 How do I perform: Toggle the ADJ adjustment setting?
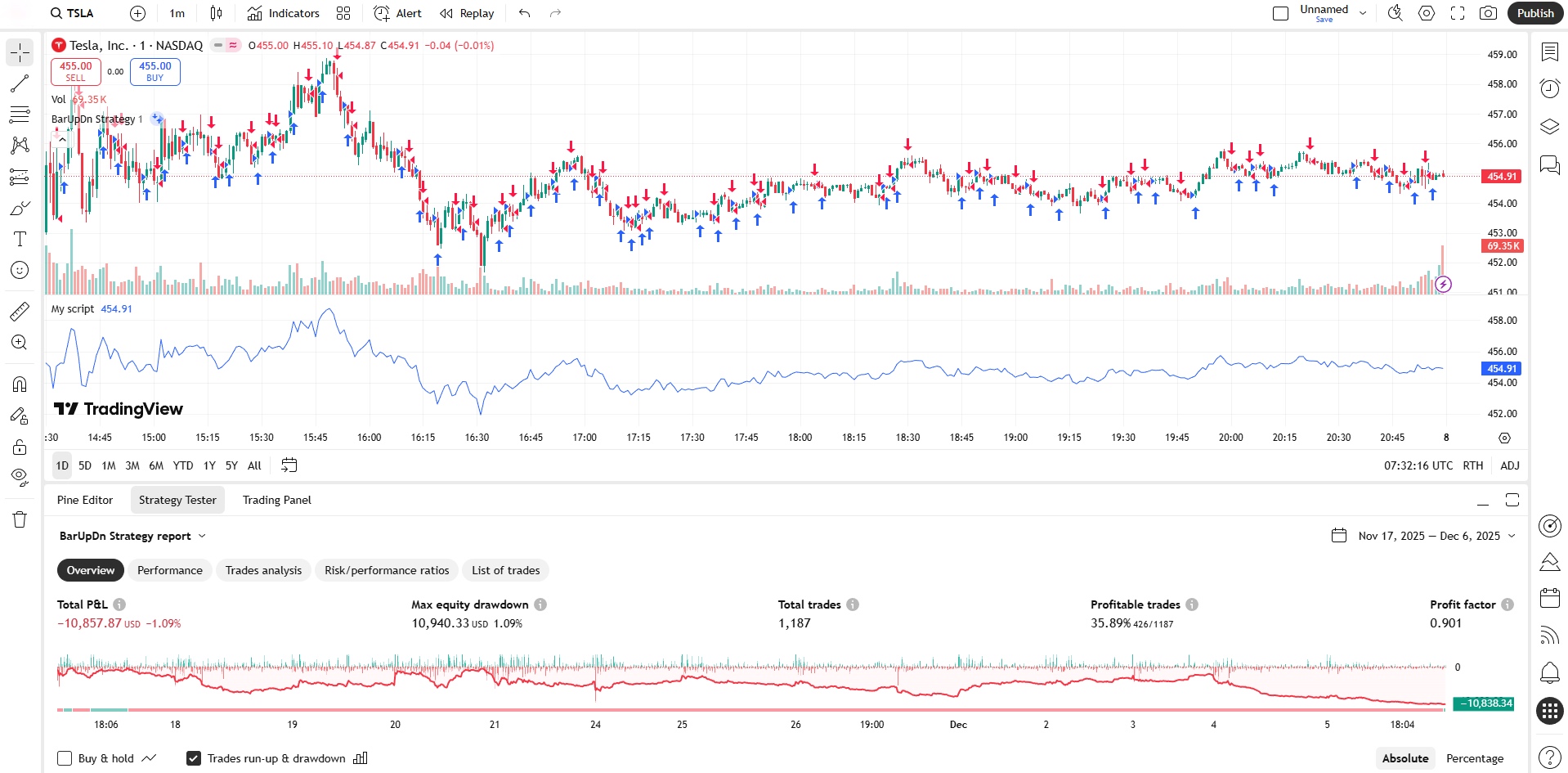pos(1509,465)
